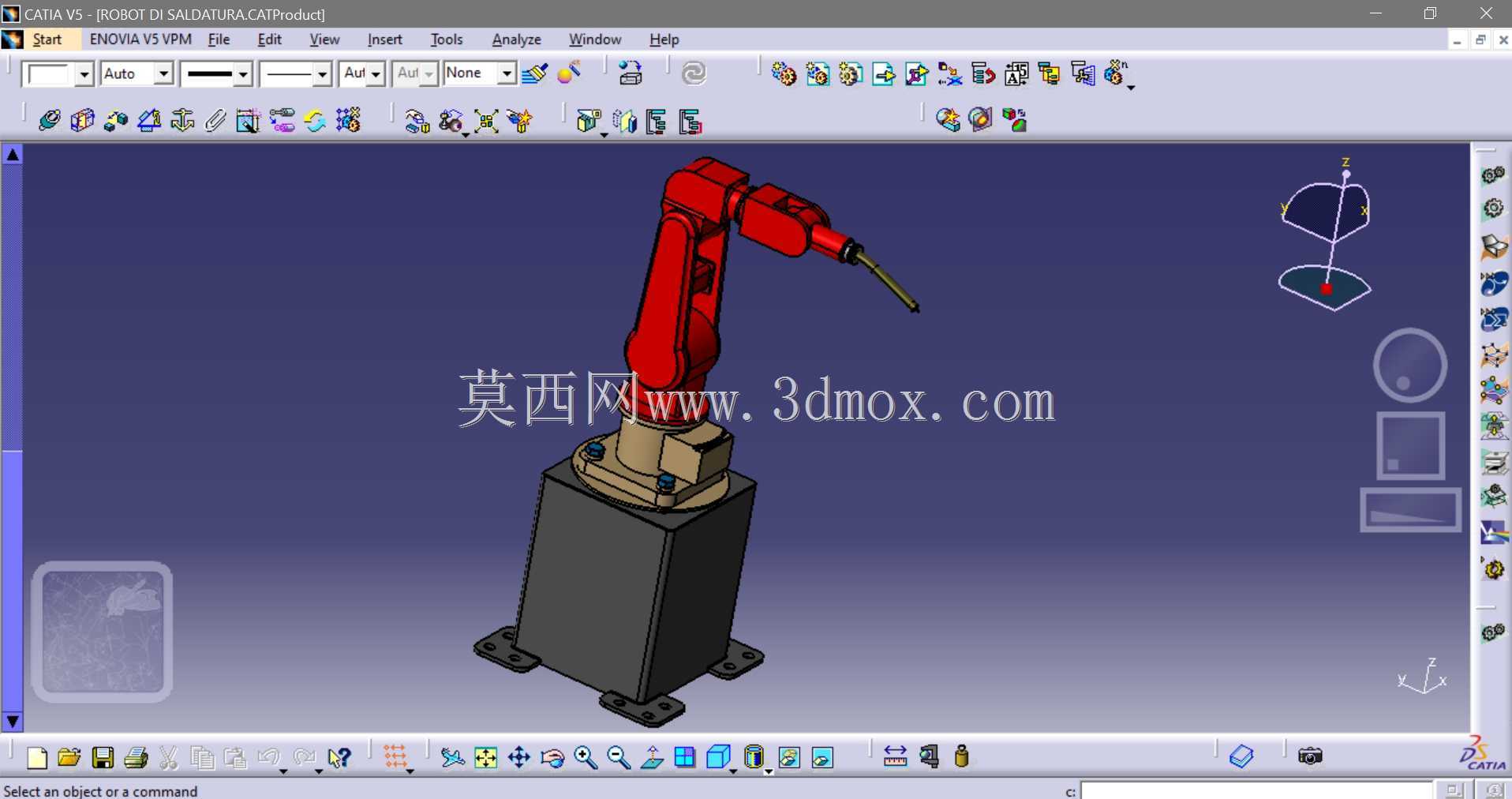
Task: Click the Zoom In magnifier
Action: pyautogui.click(x=585, y=758)
